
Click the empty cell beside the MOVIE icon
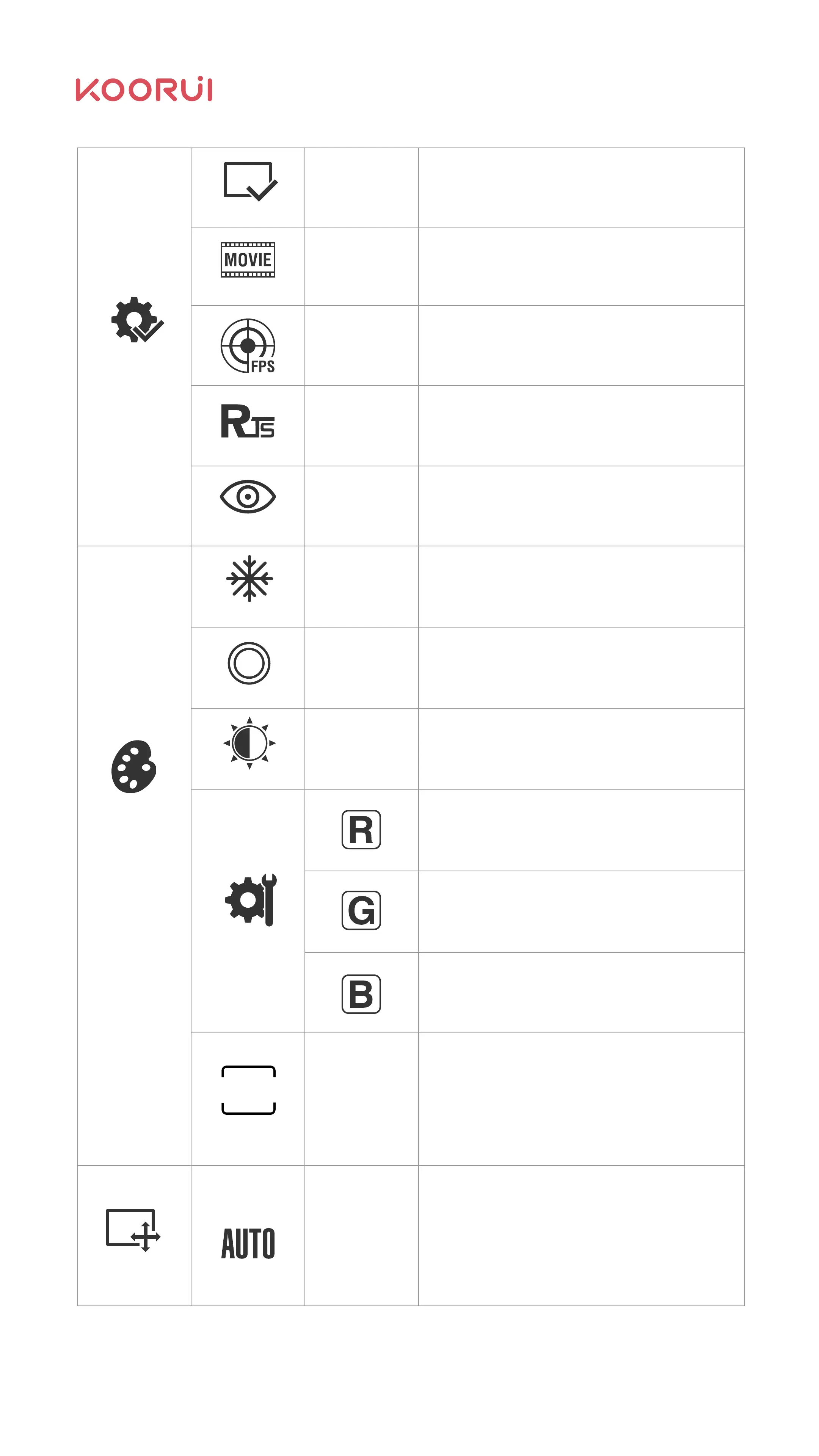(362, 267)
